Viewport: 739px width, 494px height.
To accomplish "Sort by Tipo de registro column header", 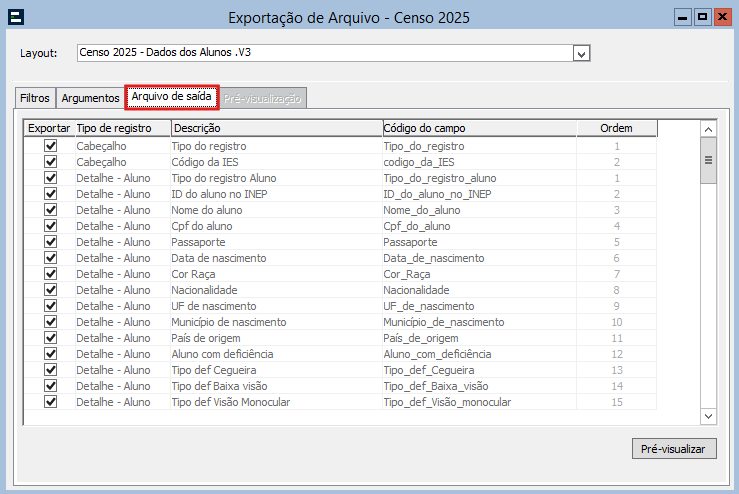I will pos(123,128).
